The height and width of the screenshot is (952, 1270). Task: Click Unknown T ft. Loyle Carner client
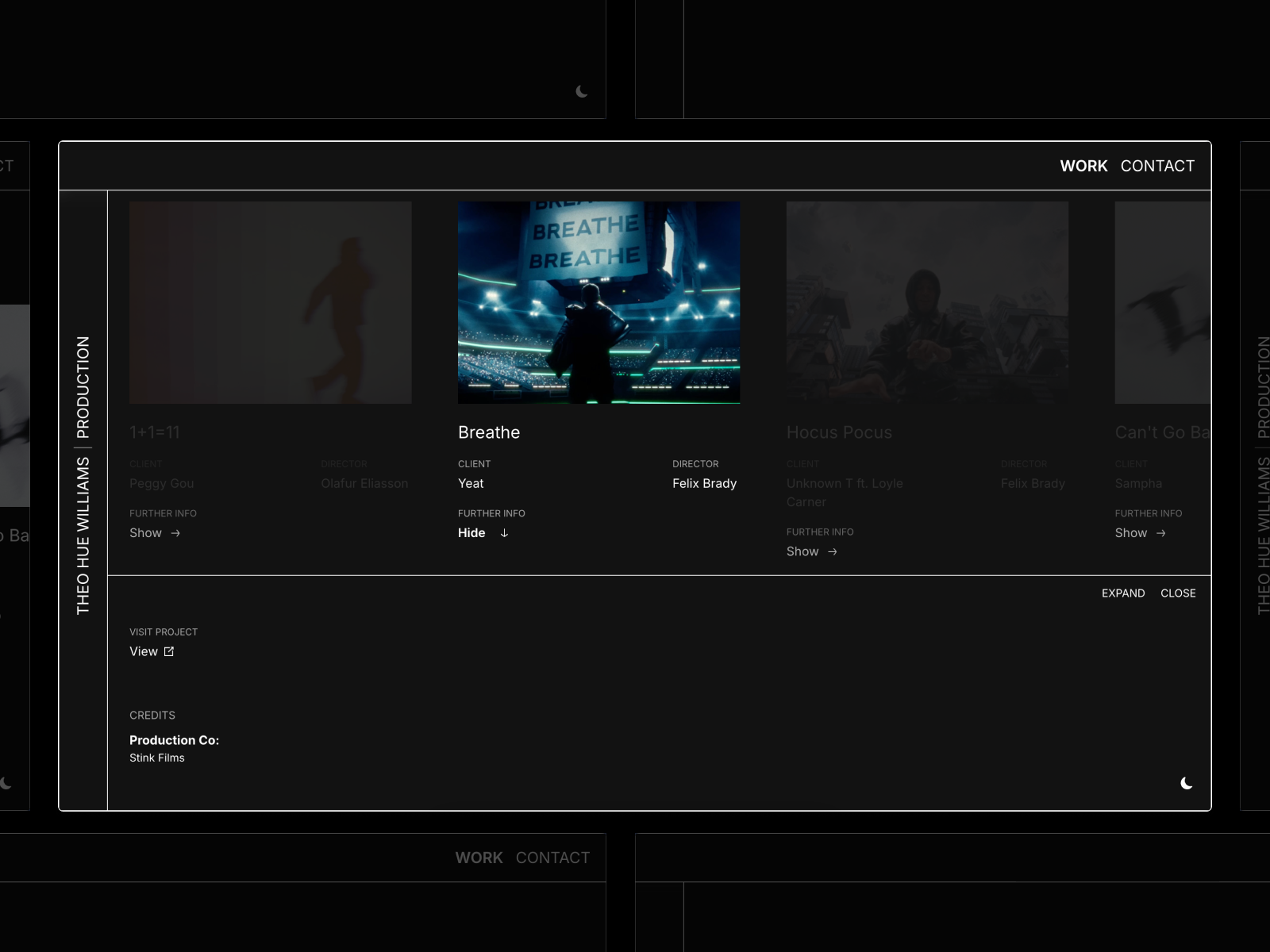coord(845,493)
